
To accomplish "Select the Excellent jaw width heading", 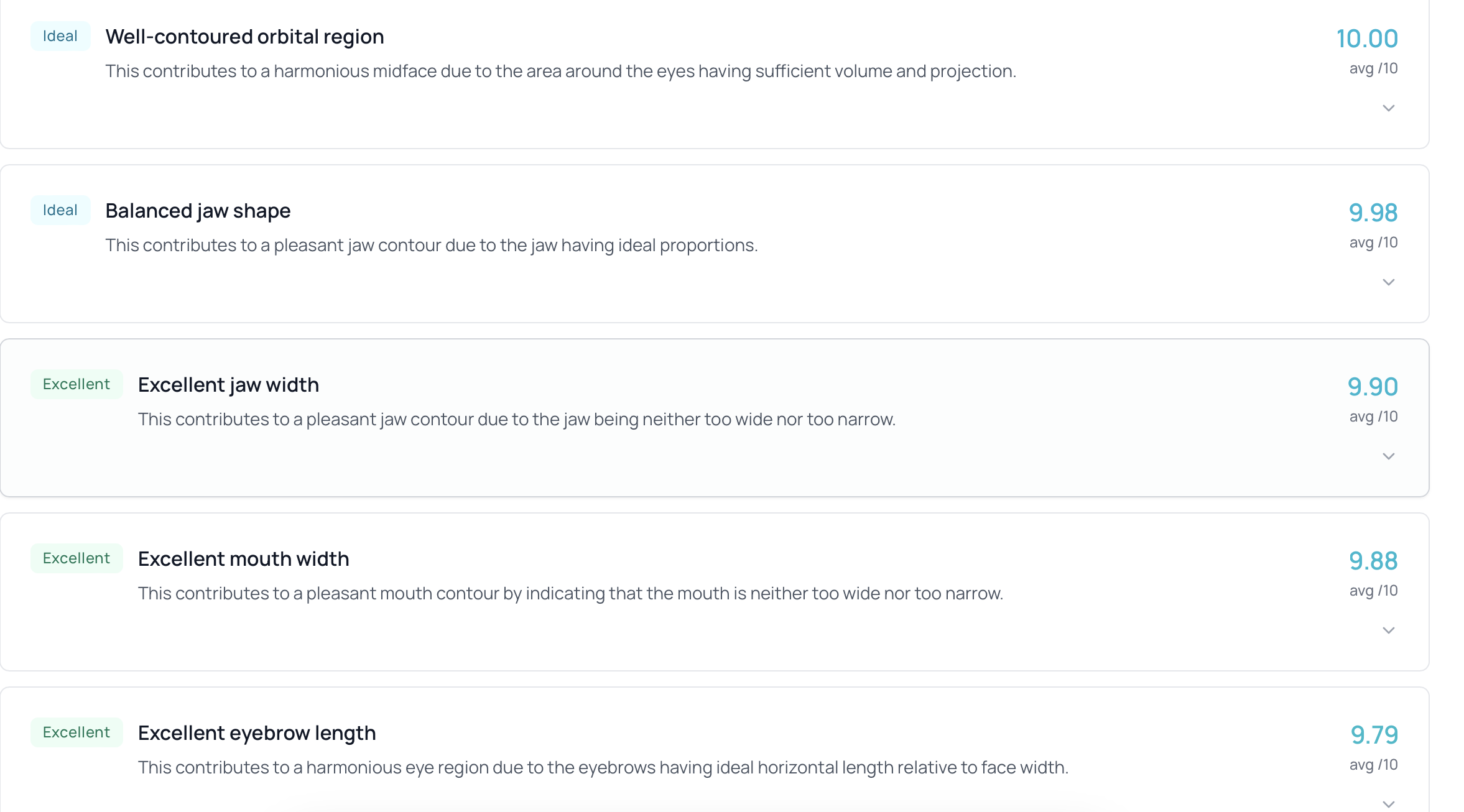I will (x=228, y=385).
